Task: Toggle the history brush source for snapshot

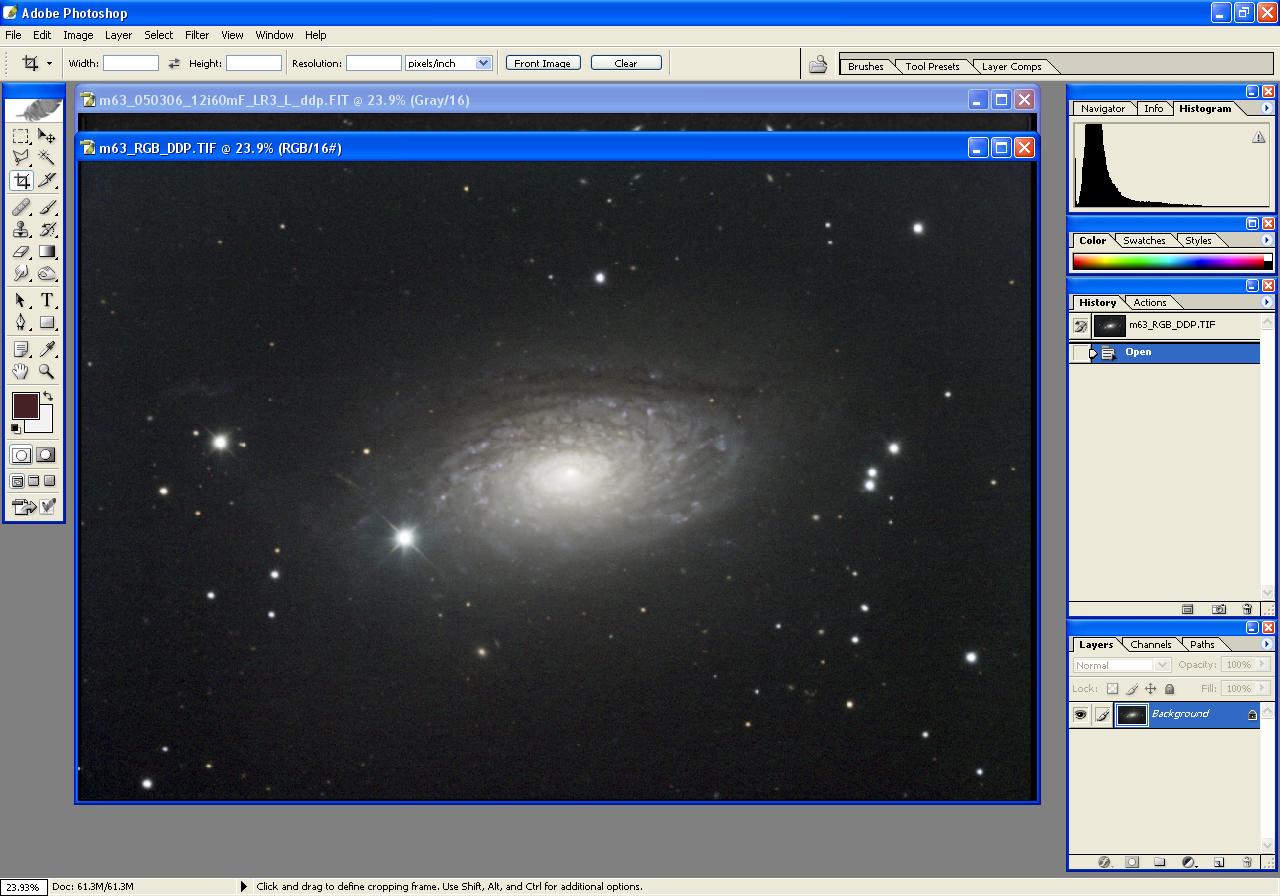Action: click(x=1080, y=325)
